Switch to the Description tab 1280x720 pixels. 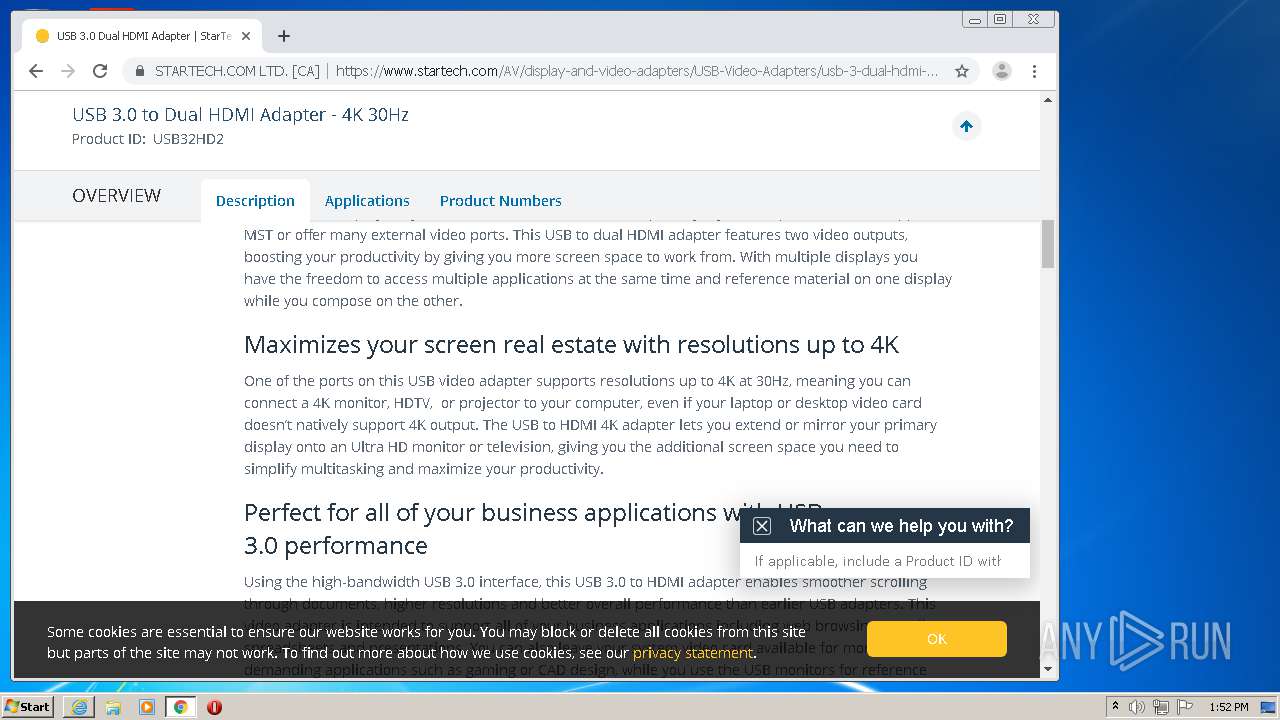click(255, 200)
